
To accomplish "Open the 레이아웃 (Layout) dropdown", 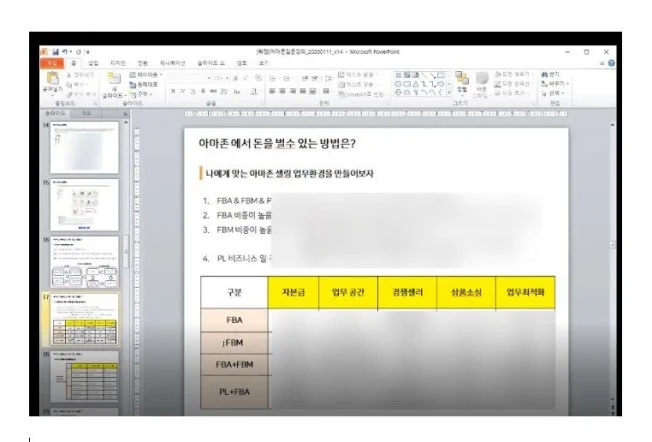I will (146, 75).
